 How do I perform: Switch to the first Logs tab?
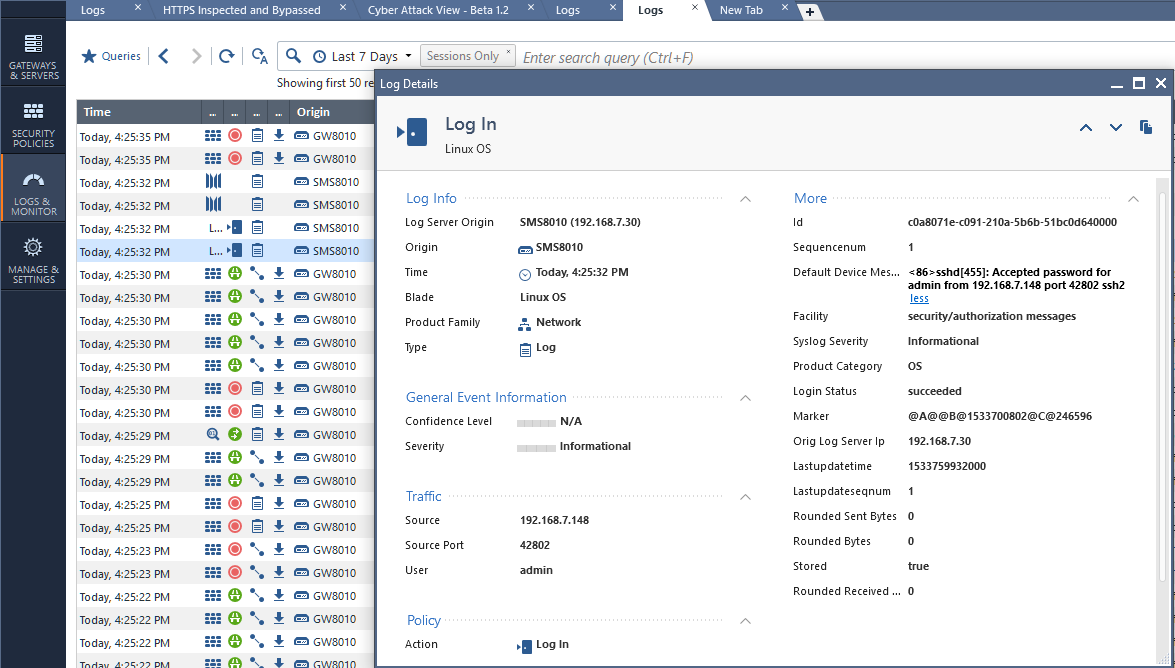93,10
